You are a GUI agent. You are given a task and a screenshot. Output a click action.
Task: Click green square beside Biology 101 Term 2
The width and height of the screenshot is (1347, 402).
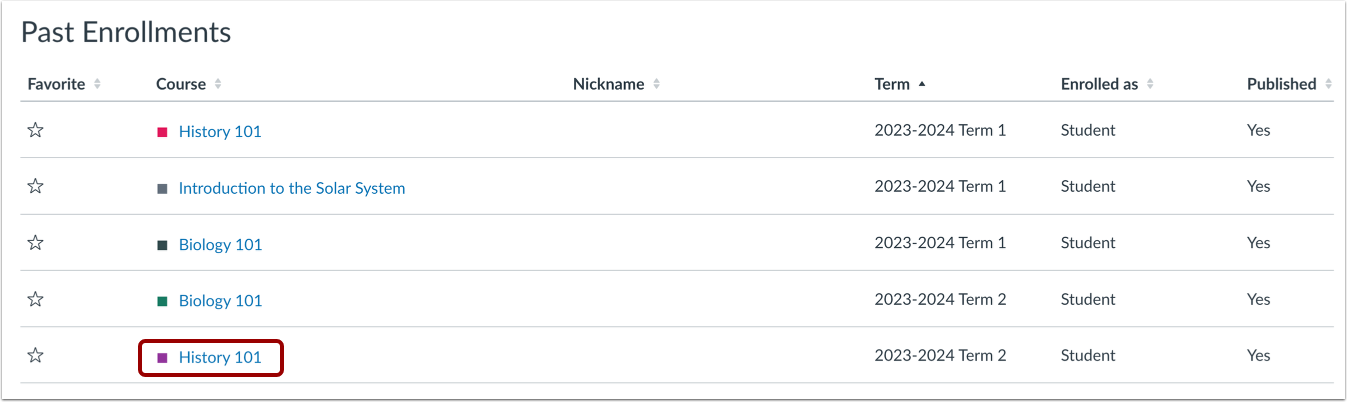tap(163, 301)
